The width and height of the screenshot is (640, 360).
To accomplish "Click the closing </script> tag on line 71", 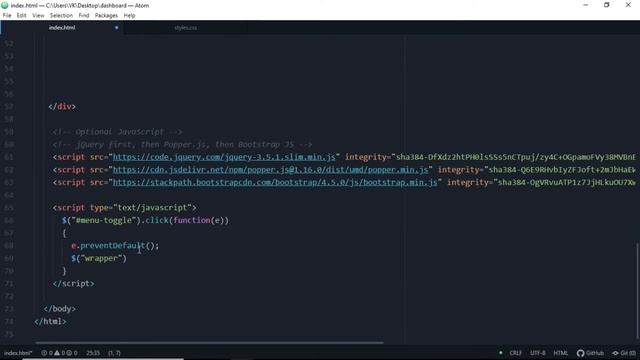I will coord(73,284).
